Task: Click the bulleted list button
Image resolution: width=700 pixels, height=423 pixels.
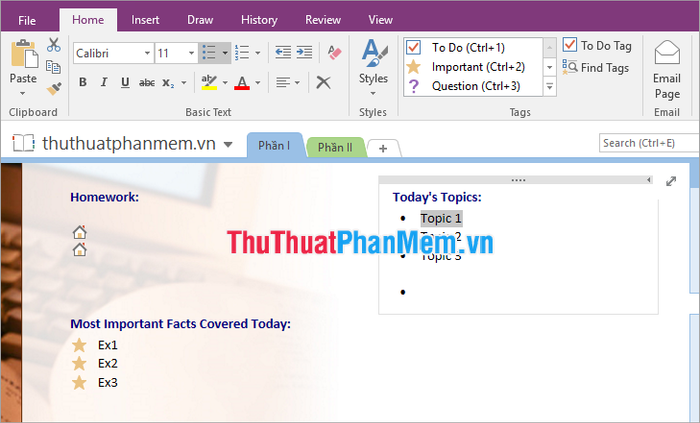Action: (x=209, y=53)
